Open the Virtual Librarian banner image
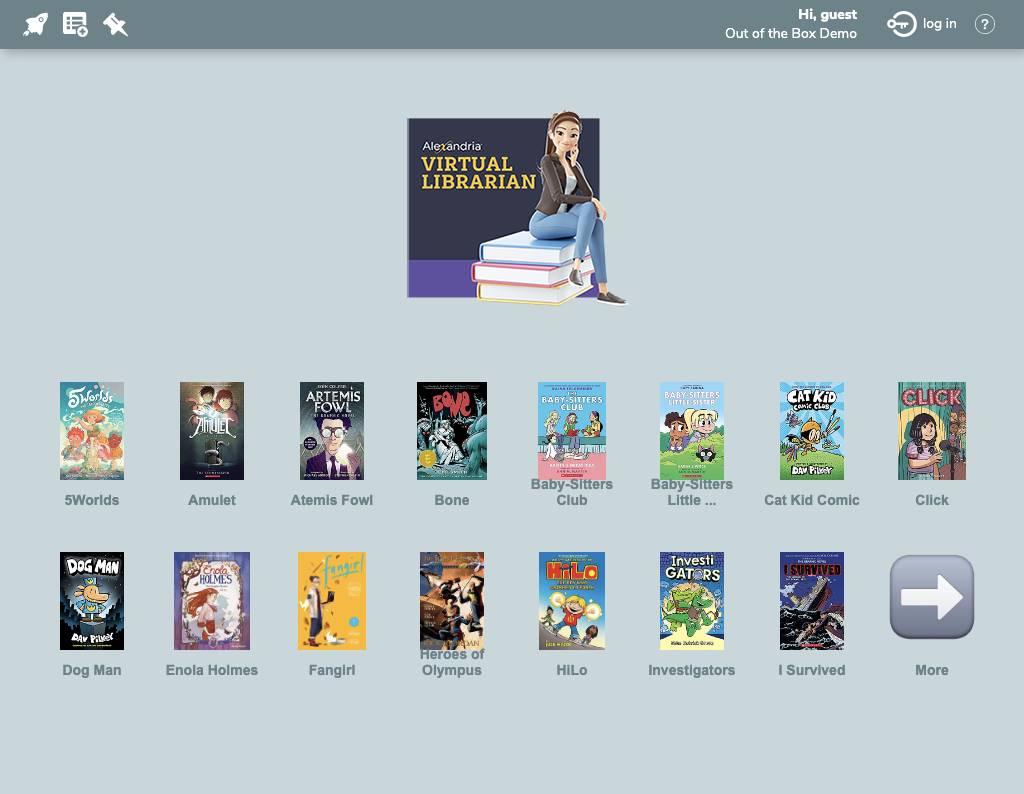This screenshot has width=1024, height=794. pos(517,208)
